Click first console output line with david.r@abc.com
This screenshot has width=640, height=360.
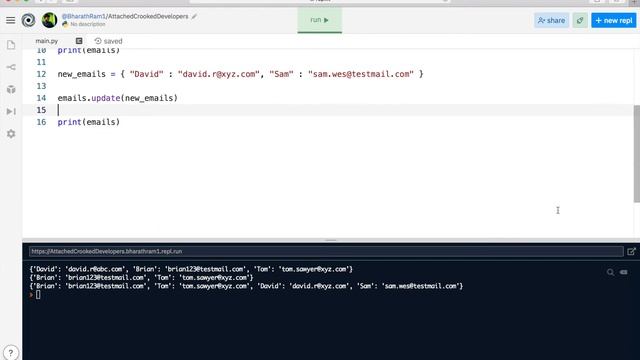(x=191, y=269)
